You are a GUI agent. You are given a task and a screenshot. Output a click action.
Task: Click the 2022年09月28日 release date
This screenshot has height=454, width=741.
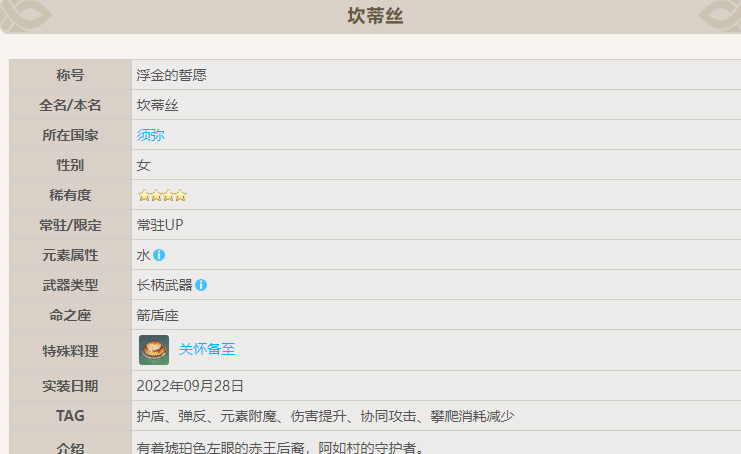tap(190, 385)
